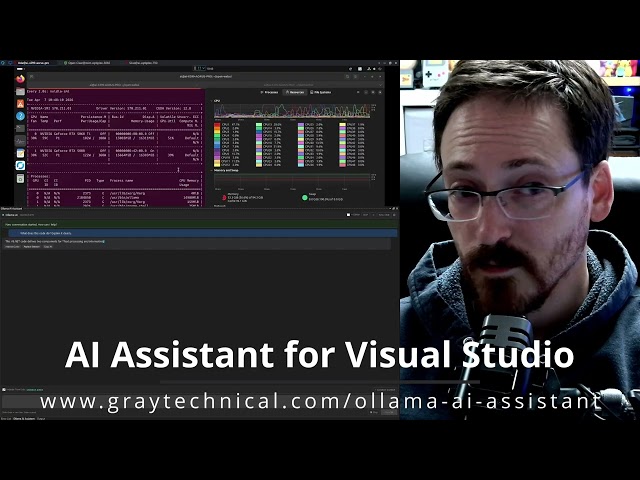Select the Ollama AI Assistant bottom tab
Image resolution: width=640 pixels, height=480 pixels.
24,419
